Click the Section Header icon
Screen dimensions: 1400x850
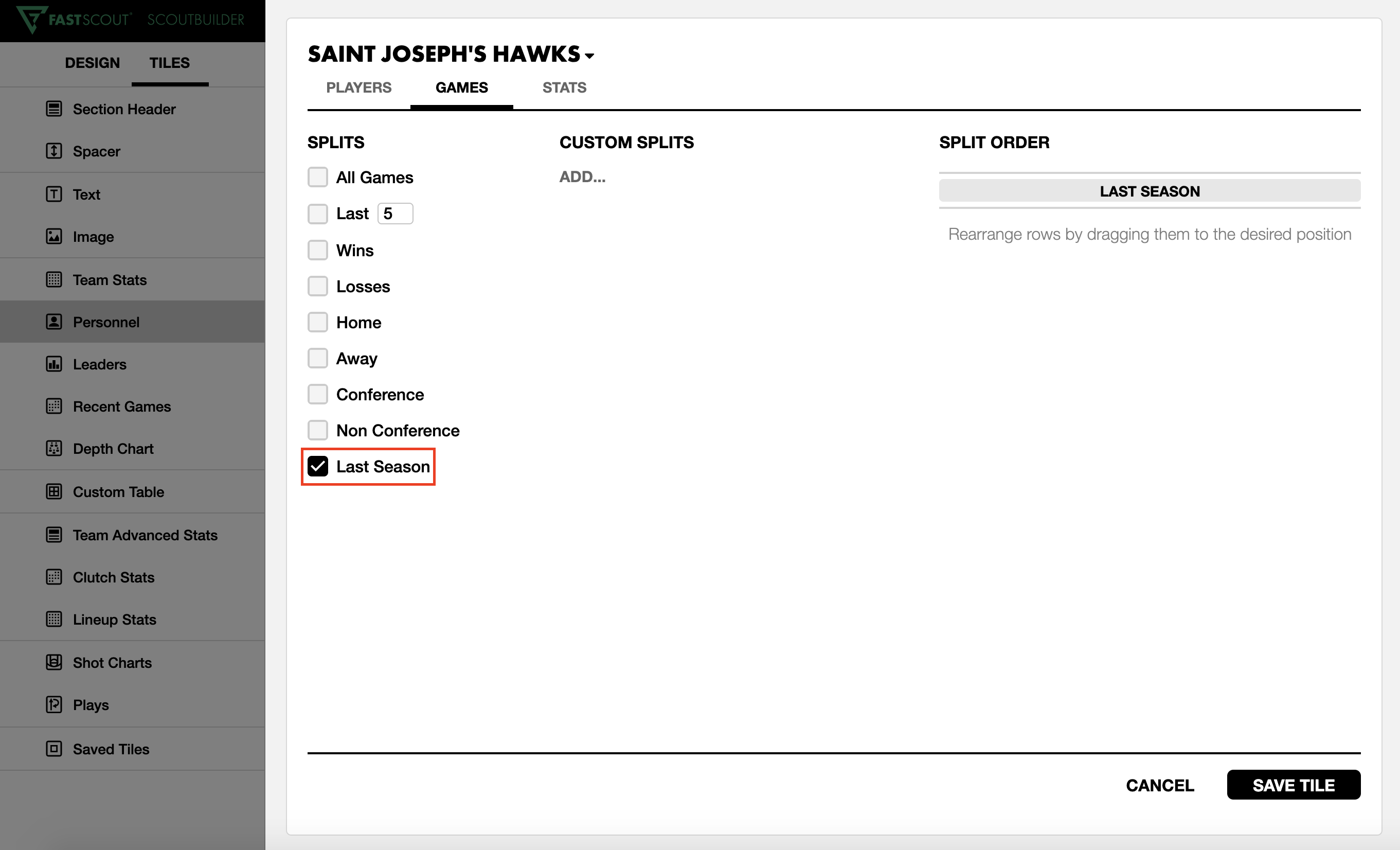[x=54, y=109]
